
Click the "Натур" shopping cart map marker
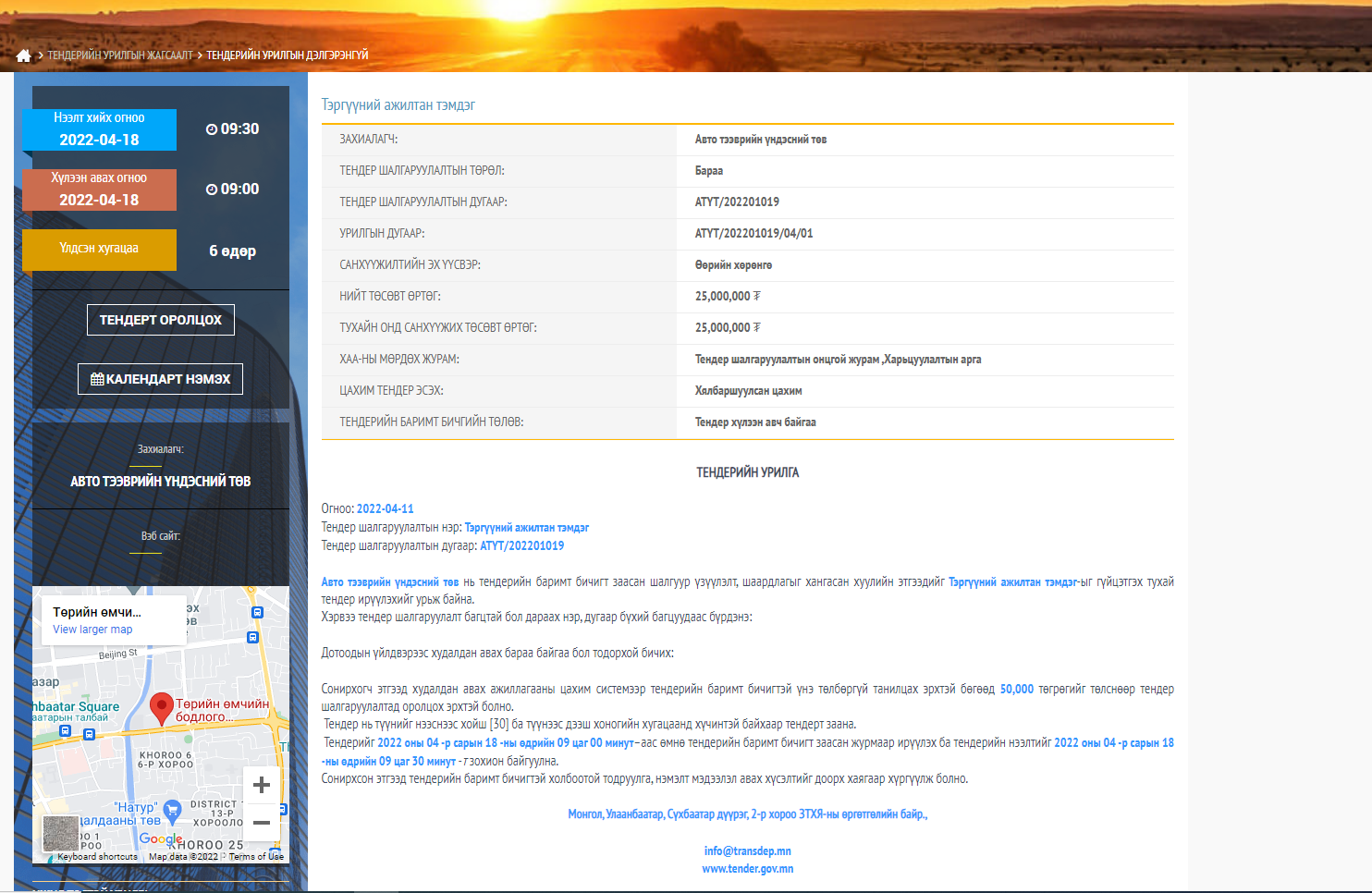pos(171,812)
